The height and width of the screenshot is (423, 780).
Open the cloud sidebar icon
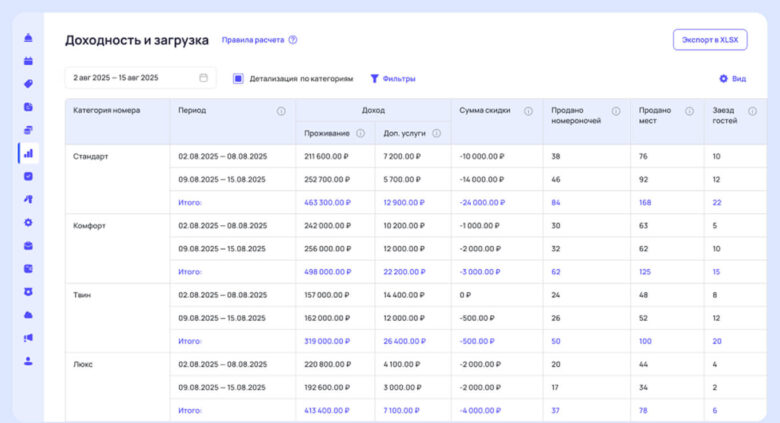click(28, 315)
